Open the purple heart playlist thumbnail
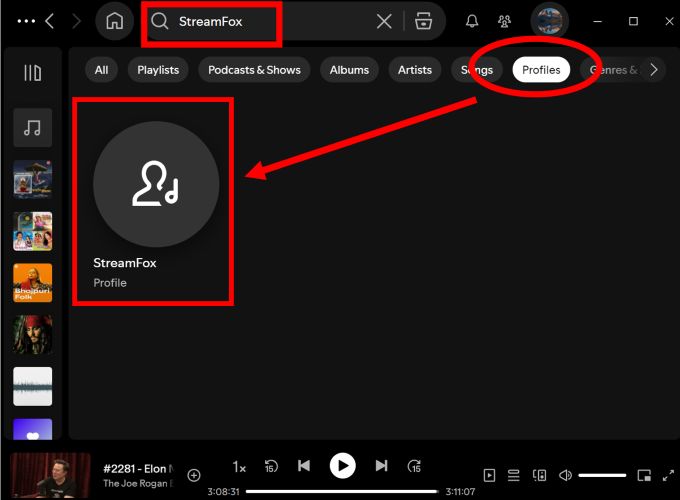The height and width of the screenshot is (500, 680). point(33,429)
